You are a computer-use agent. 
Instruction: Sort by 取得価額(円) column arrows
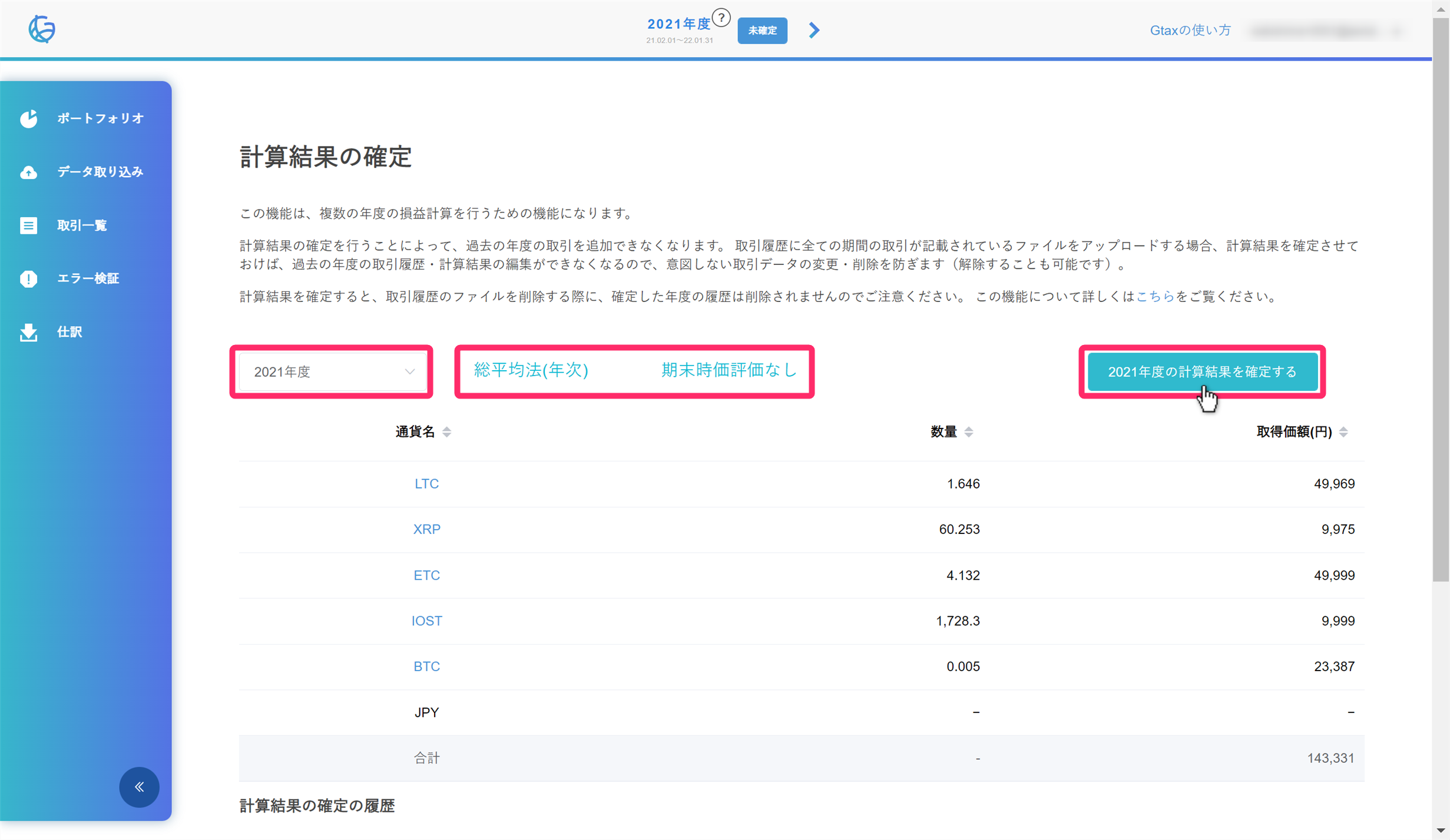coord(1343,432)
